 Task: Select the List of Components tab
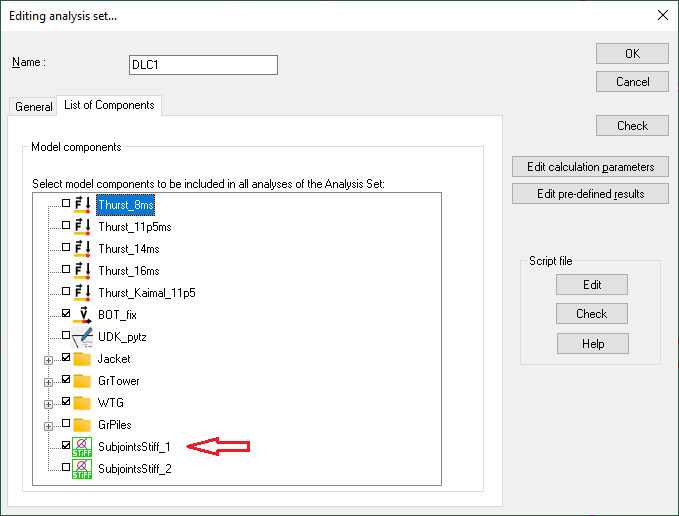[109, 105]
